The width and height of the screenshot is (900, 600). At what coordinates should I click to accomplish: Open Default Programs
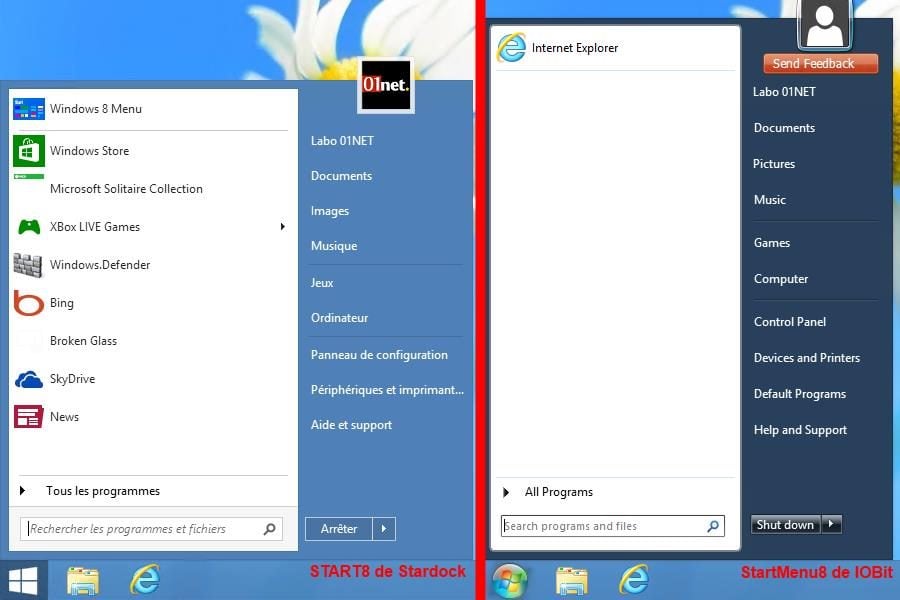pyautogui.click(x=800, y=394)
